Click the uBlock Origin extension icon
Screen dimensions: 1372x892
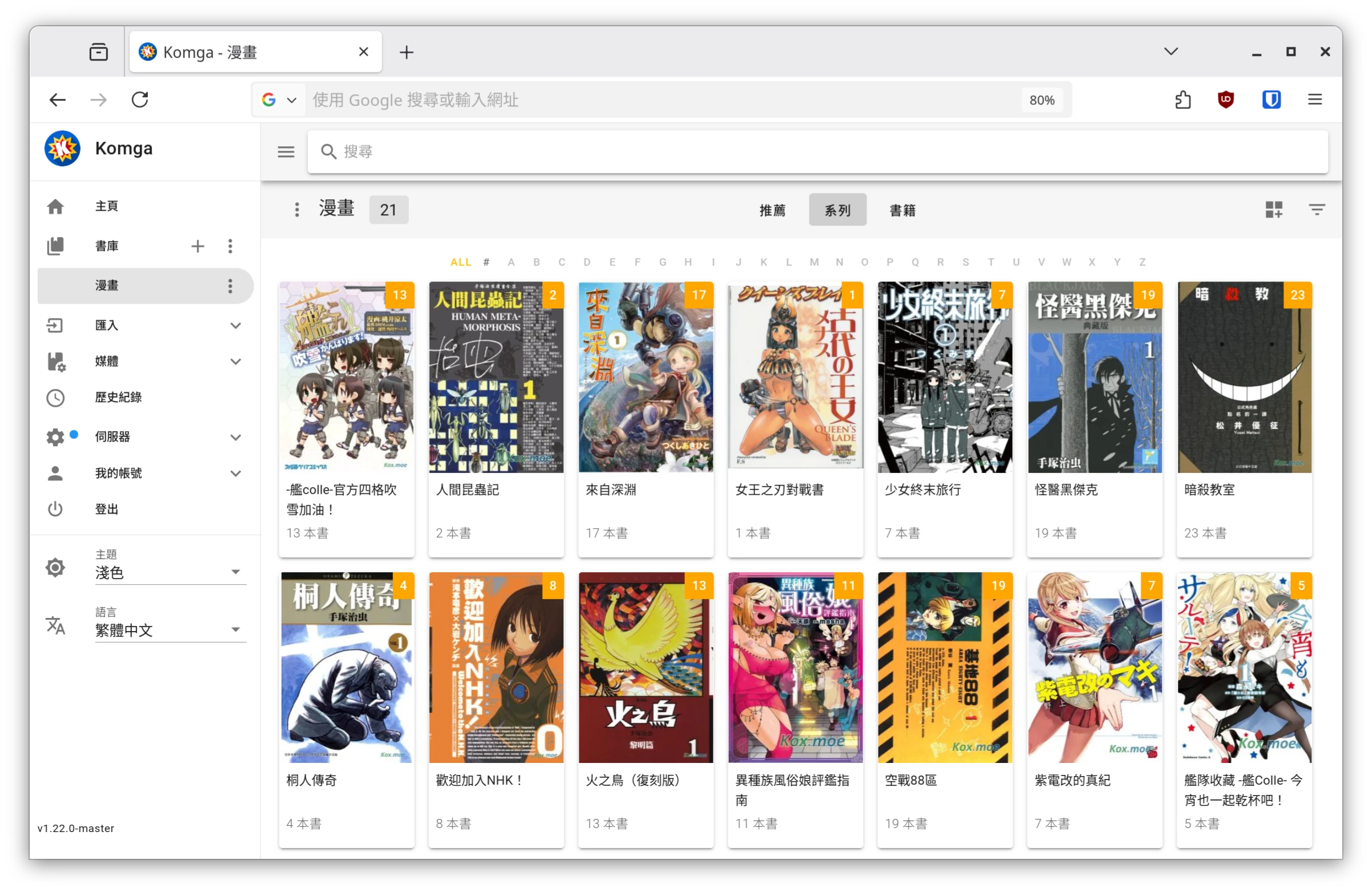click(1226, 100)
